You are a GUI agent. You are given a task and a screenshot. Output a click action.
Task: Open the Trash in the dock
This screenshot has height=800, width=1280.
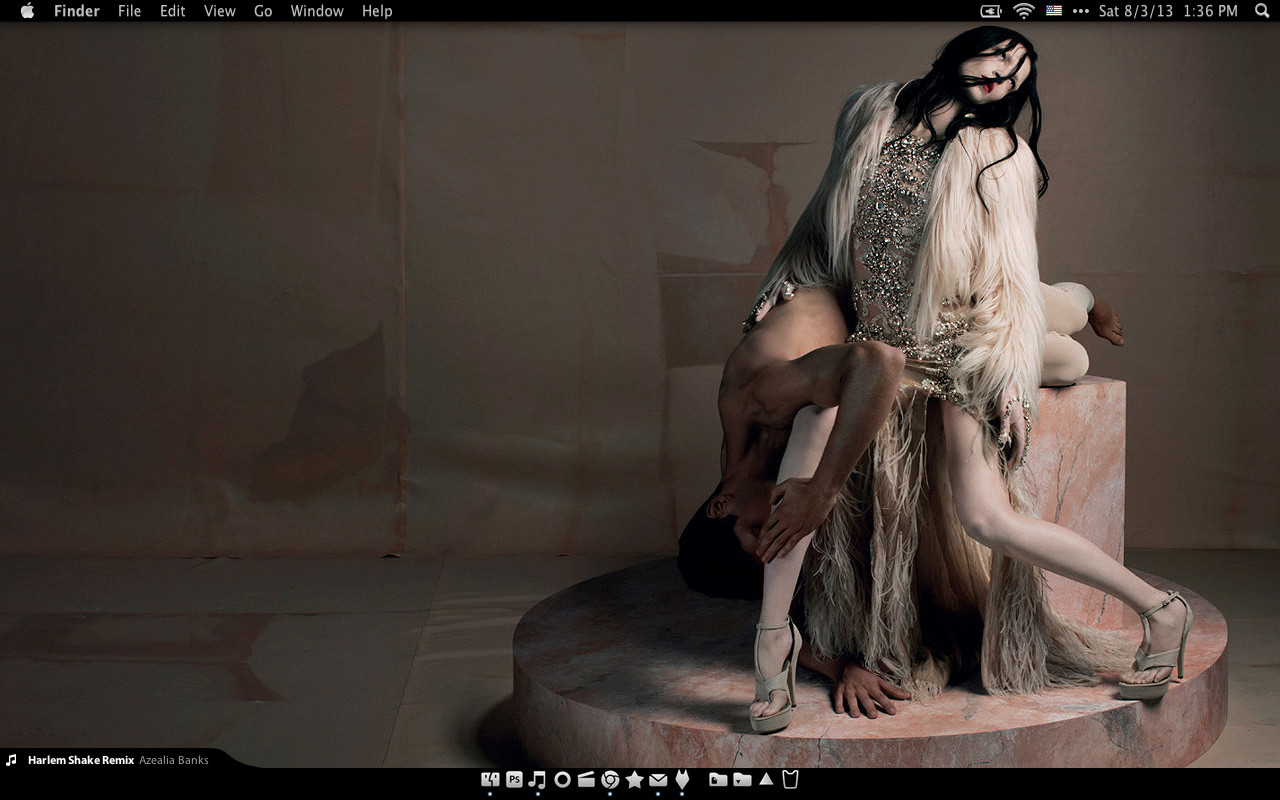[790, 780]
